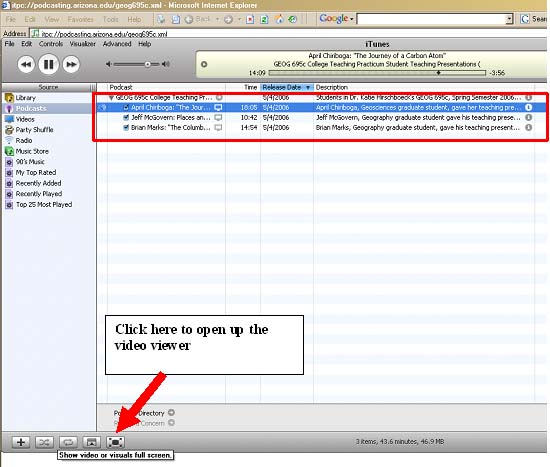Click the full screen video button

(115, 442)
